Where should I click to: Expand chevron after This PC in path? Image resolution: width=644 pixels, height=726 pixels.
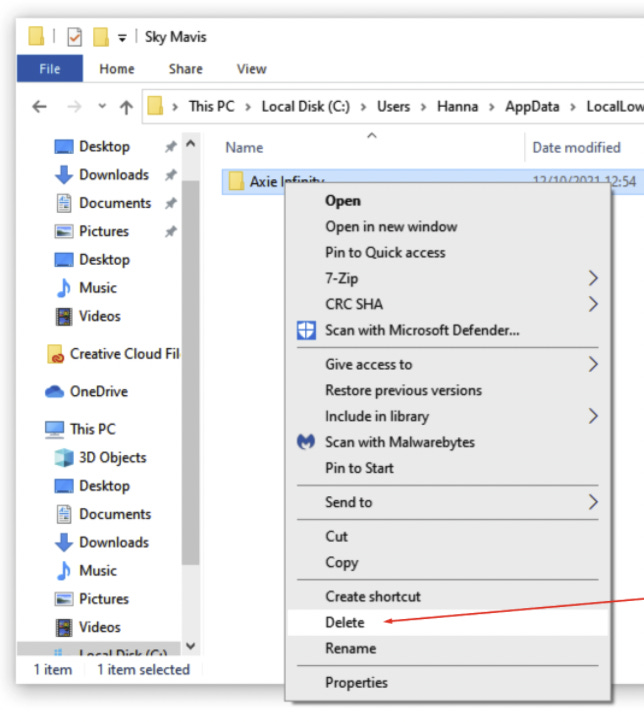pyautogui.click(x=248, y=107)
